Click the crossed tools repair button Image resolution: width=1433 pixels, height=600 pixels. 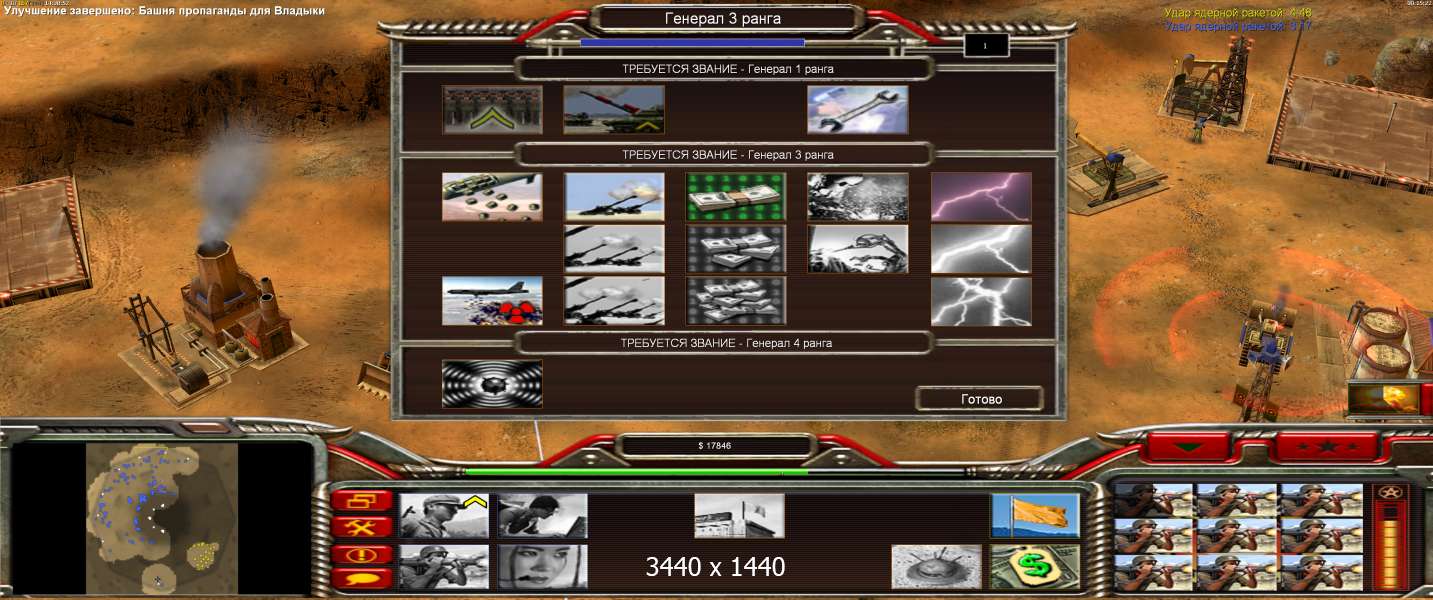pyautogui.click(x=361, y=527)
